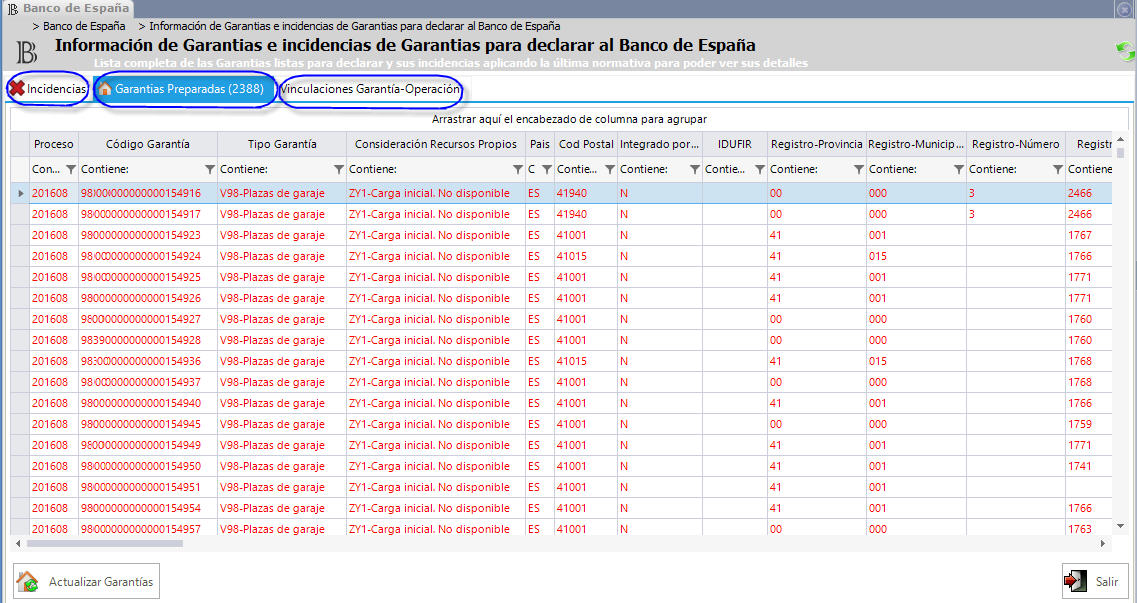Select the row with code ending 154945
Image resolution: width=1137 pixels, height=603 pixels.
561,425
